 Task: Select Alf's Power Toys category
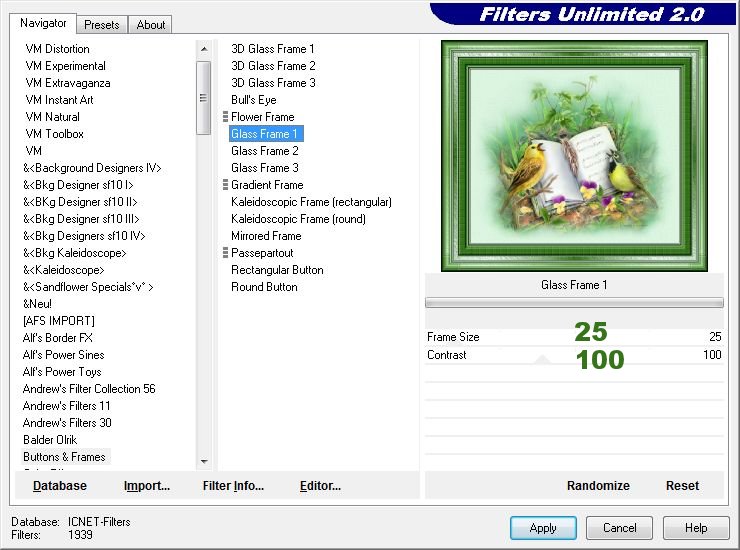point(62,372)
